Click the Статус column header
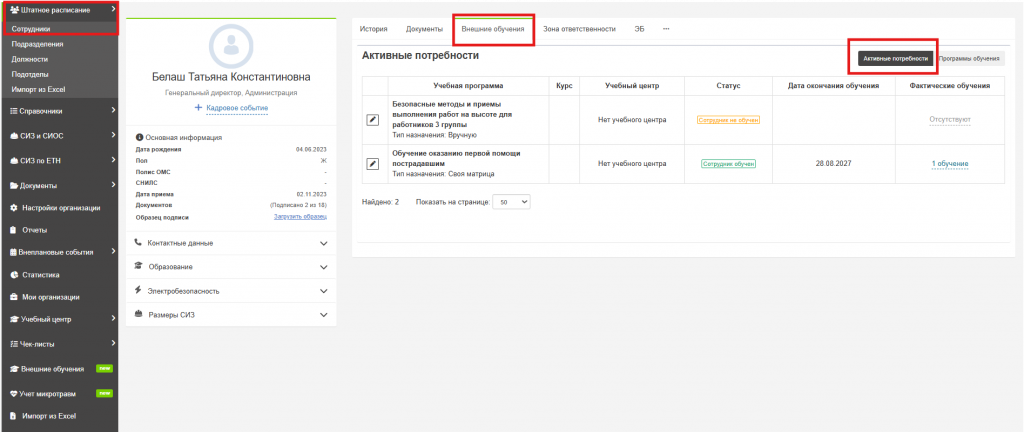 pos(728,85)
